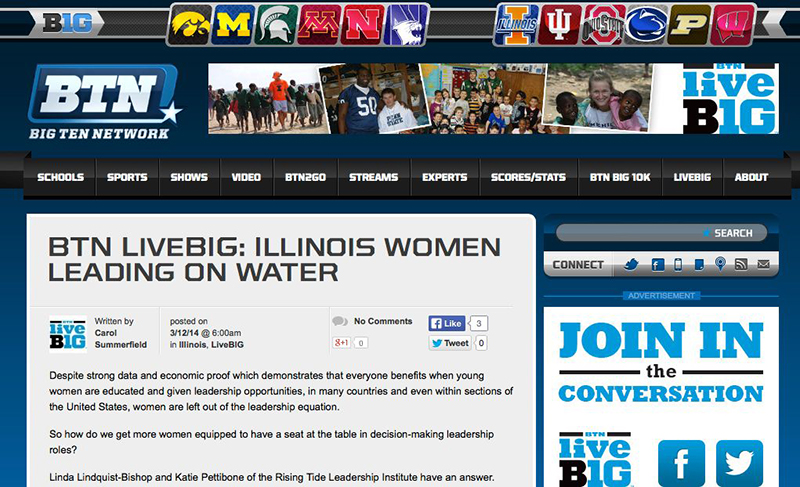
Task: Open the Northwestern Wildcats logo
Action: point(406,24)
